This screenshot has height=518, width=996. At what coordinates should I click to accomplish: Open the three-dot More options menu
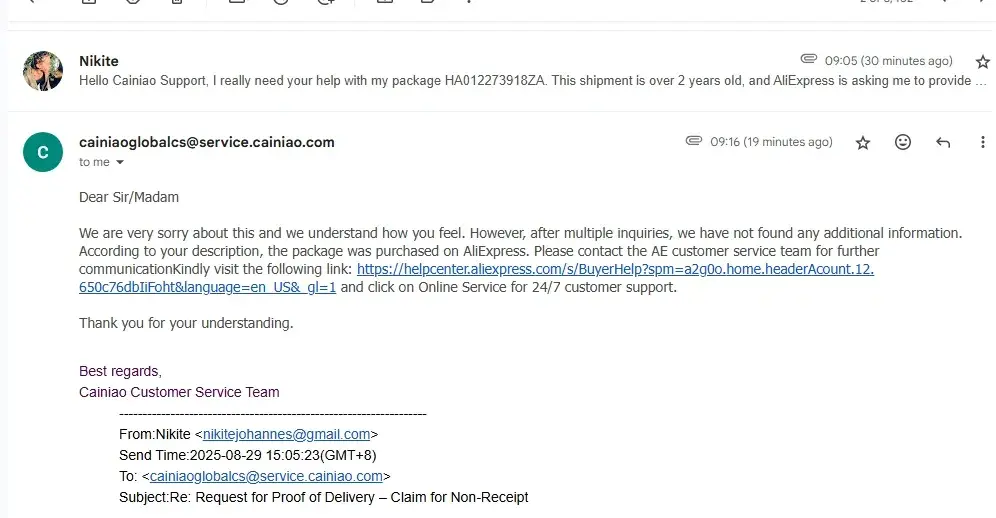click(x=982, y=143)
